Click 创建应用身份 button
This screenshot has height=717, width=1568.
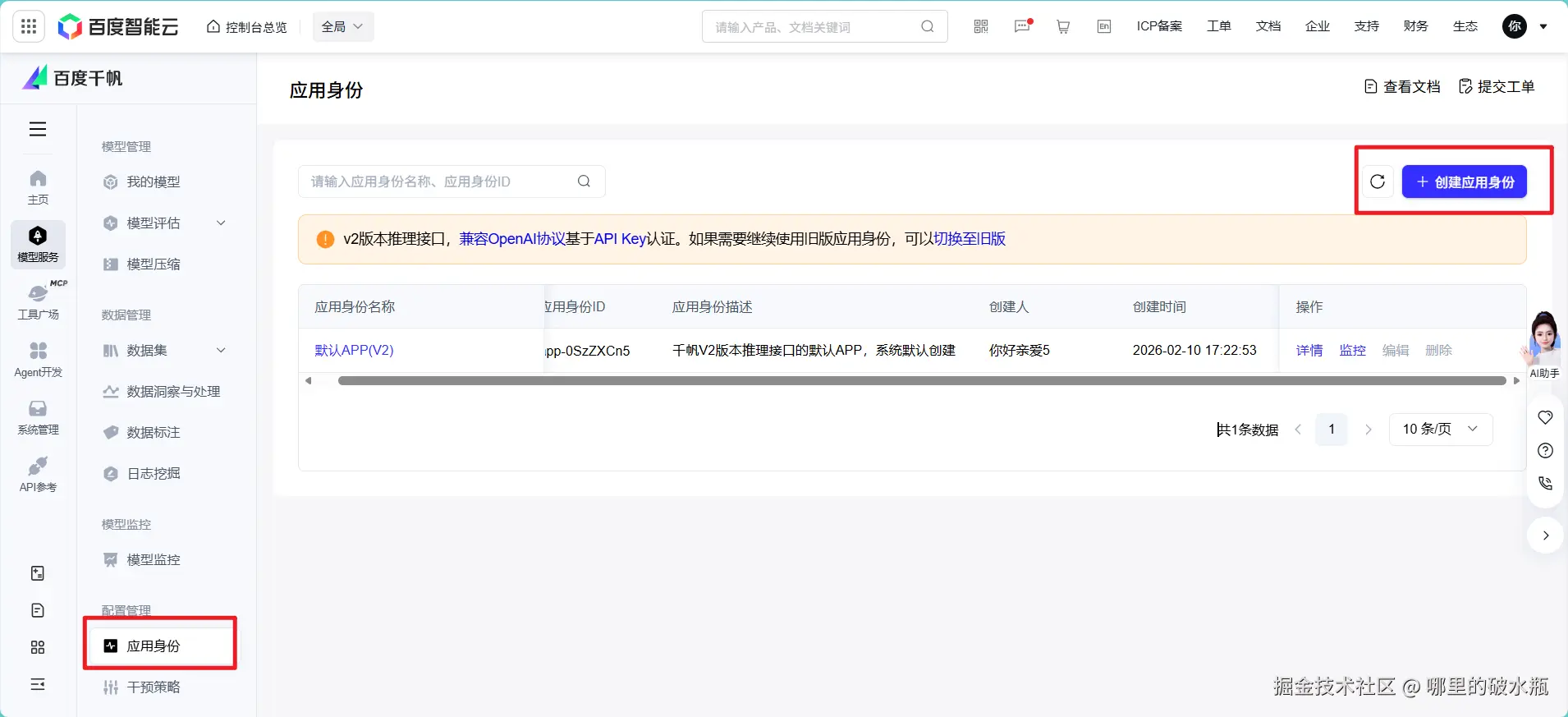pos(1465,182)
